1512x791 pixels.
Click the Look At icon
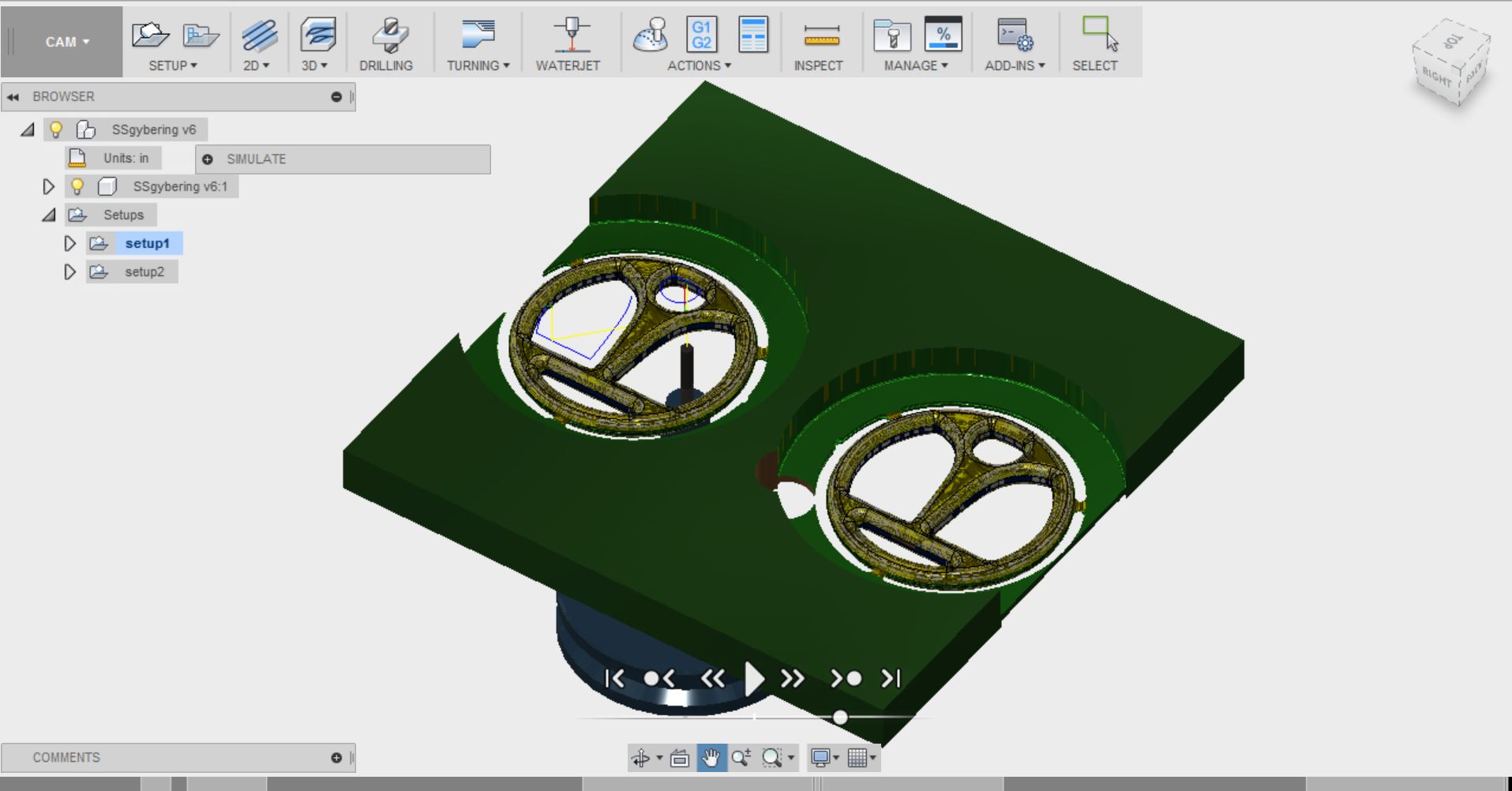pyautogui.click(x=679, y=758)
